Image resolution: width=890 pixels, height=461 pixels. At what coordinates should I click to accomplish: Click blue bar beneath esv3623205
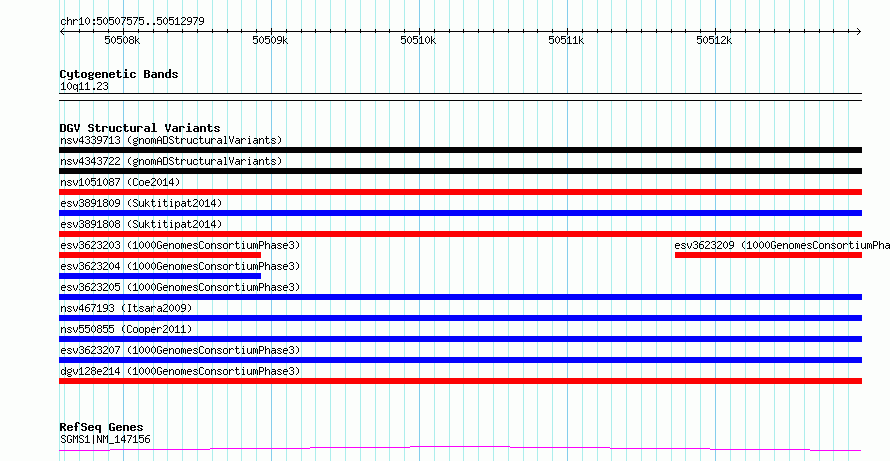[x=460, y=297]
